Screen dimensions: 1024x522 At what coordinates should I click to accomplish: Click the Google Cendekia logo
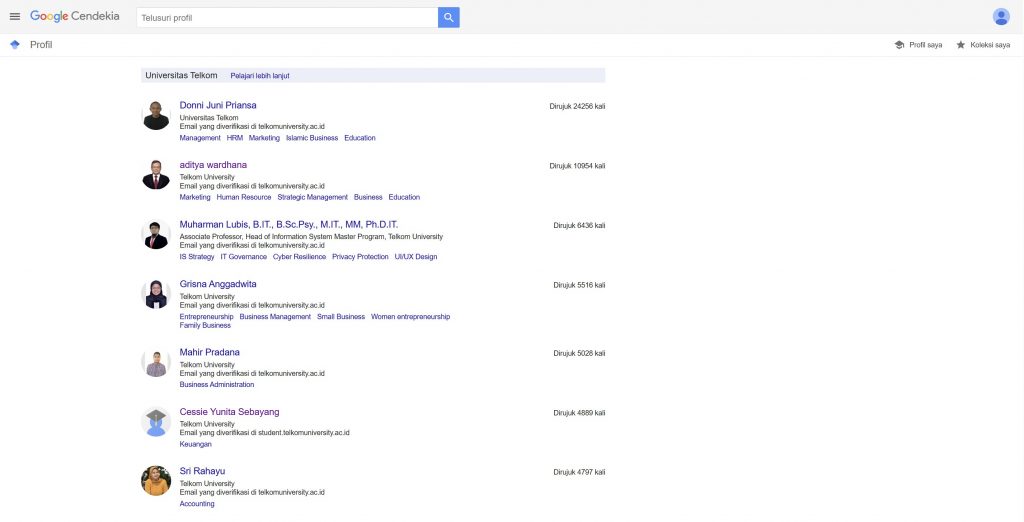click(74, 16)
